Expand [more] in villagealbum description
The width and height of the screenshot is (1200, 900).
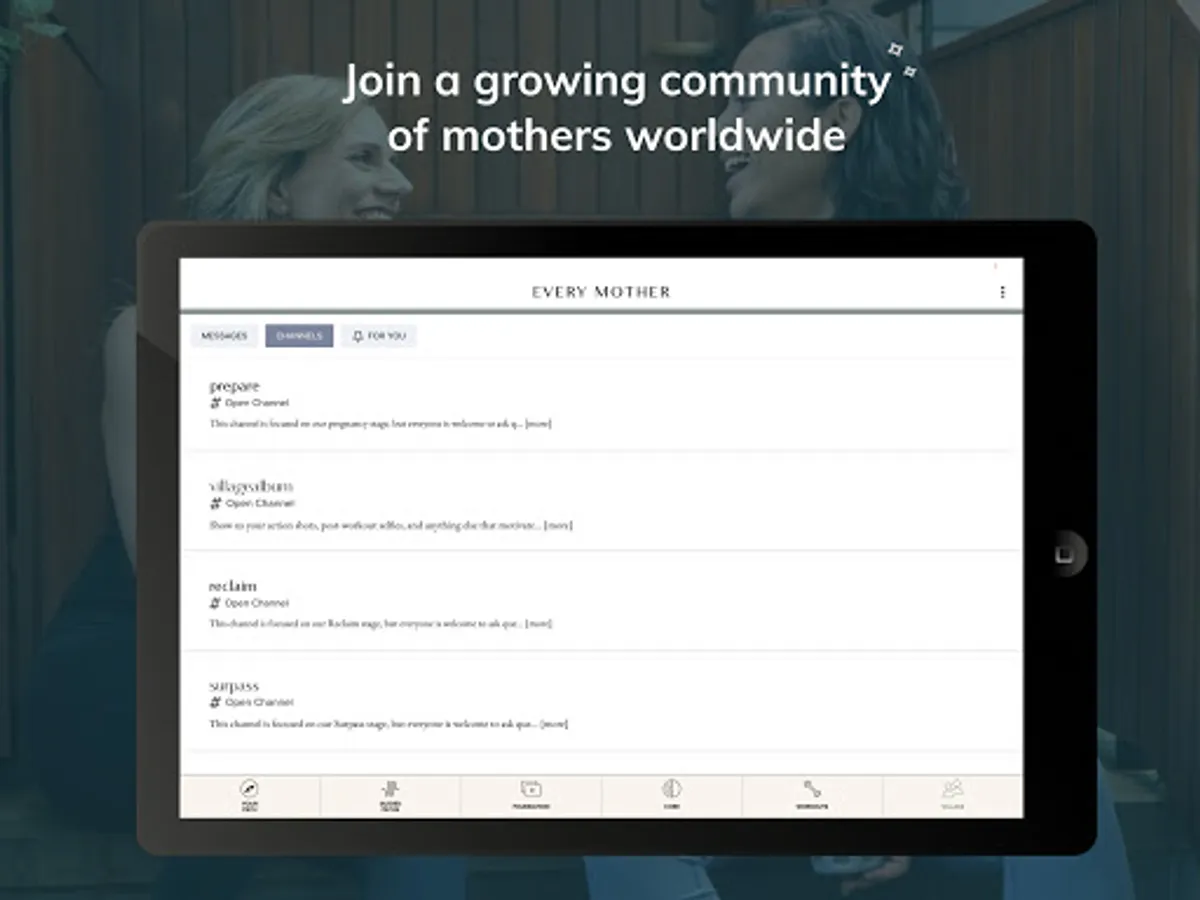click(x=558, y=525)
